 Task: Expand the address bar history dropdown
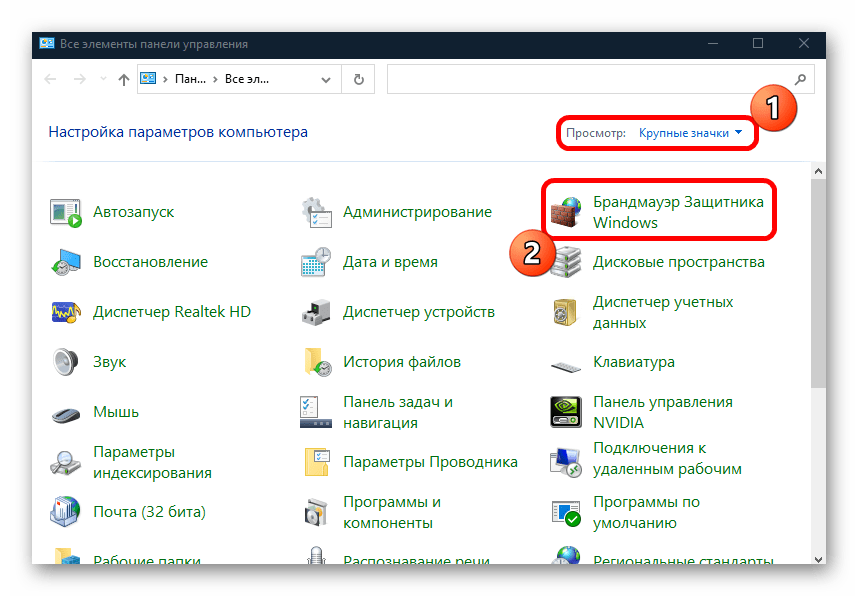click(326, 80)
